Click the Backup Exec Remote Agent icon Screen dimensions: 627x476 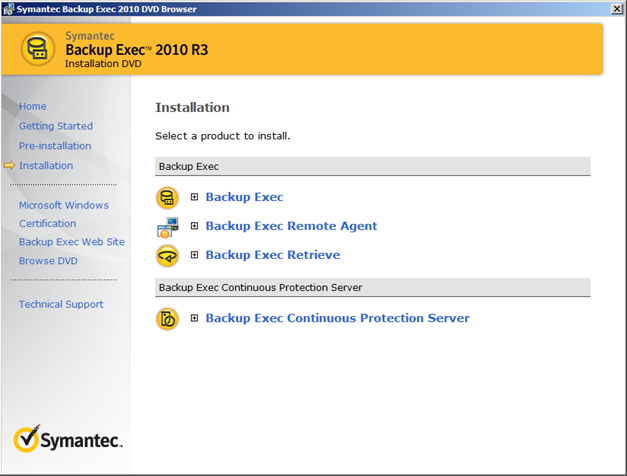pyautogui.click(x=168, y=227)
